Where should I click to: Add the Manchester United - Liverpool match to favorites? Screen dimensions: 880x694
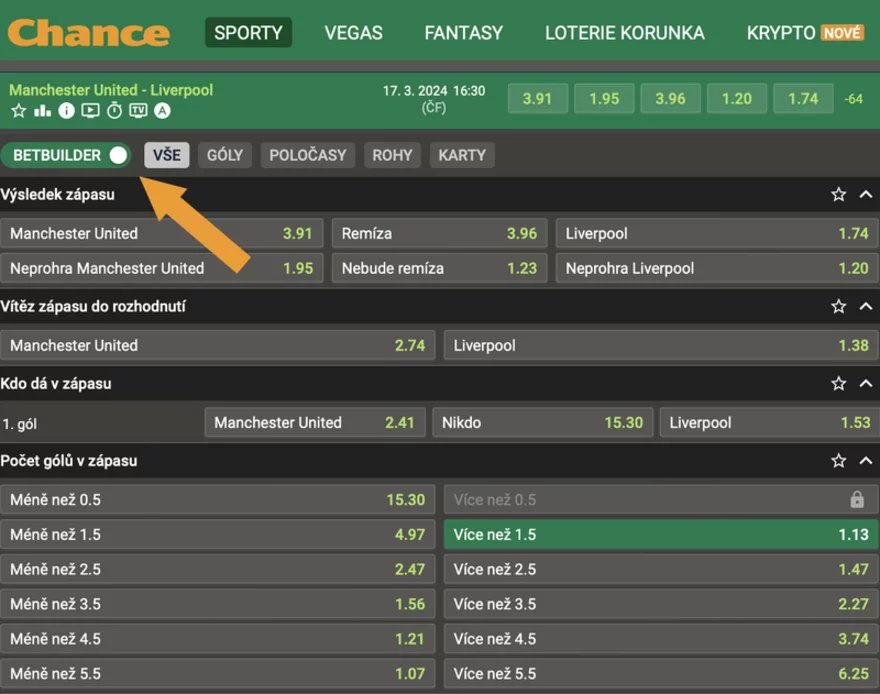click(x=19, y=111)
